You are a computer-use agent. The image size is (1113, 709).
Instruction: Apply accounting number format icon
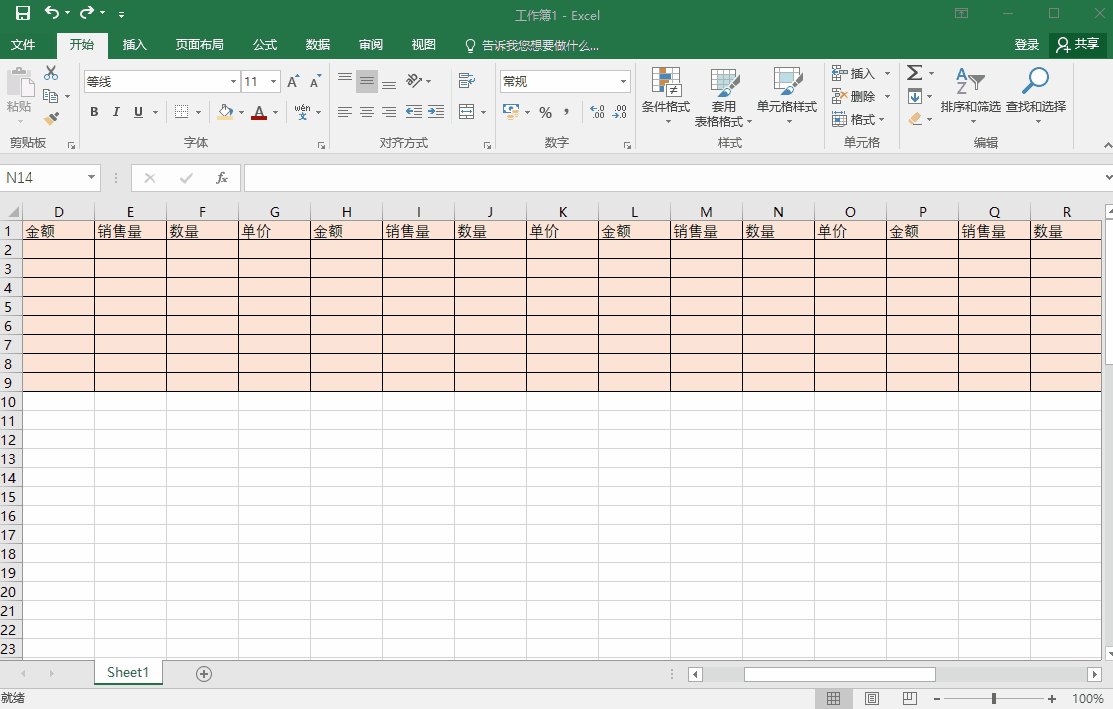pos(511,111)
